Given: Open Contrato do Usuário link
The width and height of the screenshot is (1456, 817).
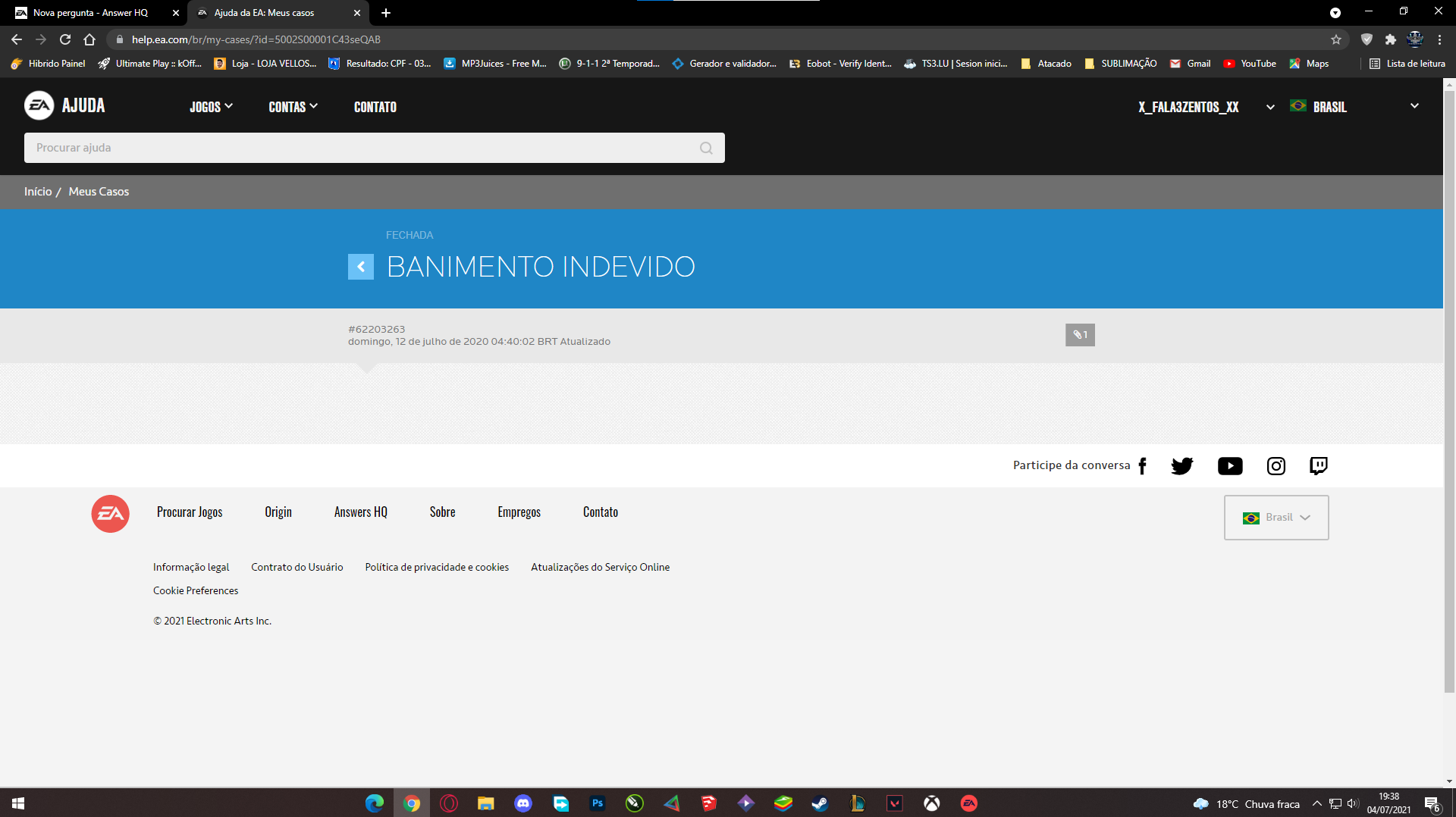Looking at the screenshot, I should (297, 568).
